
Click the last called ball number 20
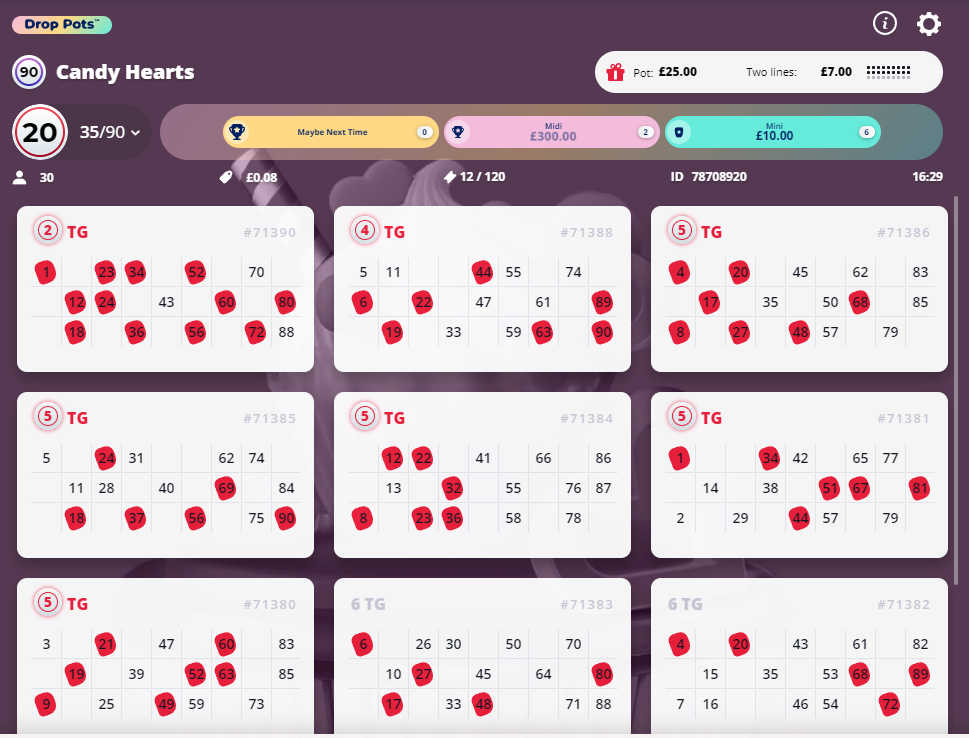(39, 132)
